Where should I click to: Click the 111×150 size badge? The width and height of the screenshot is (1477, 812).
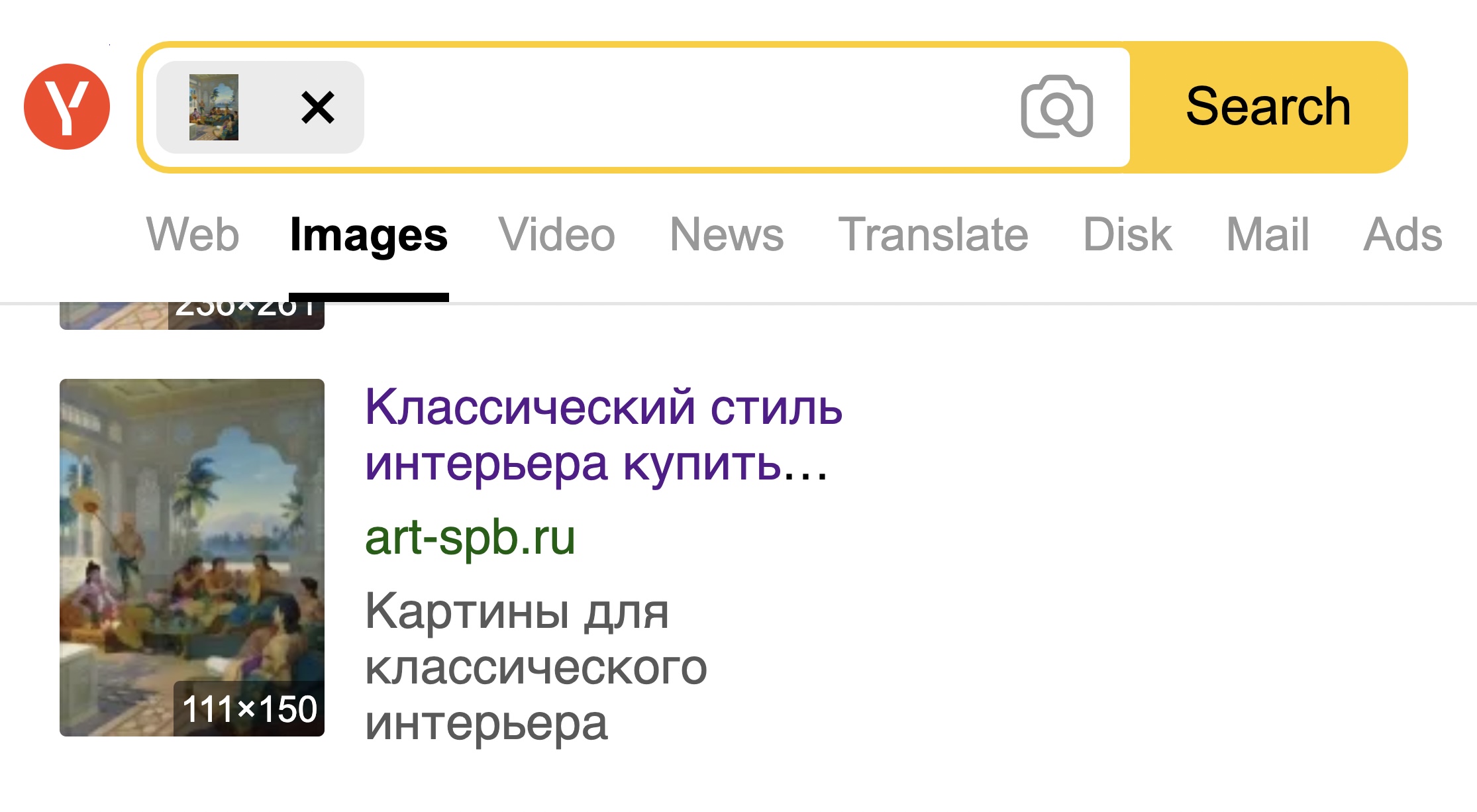coord(249,709)
